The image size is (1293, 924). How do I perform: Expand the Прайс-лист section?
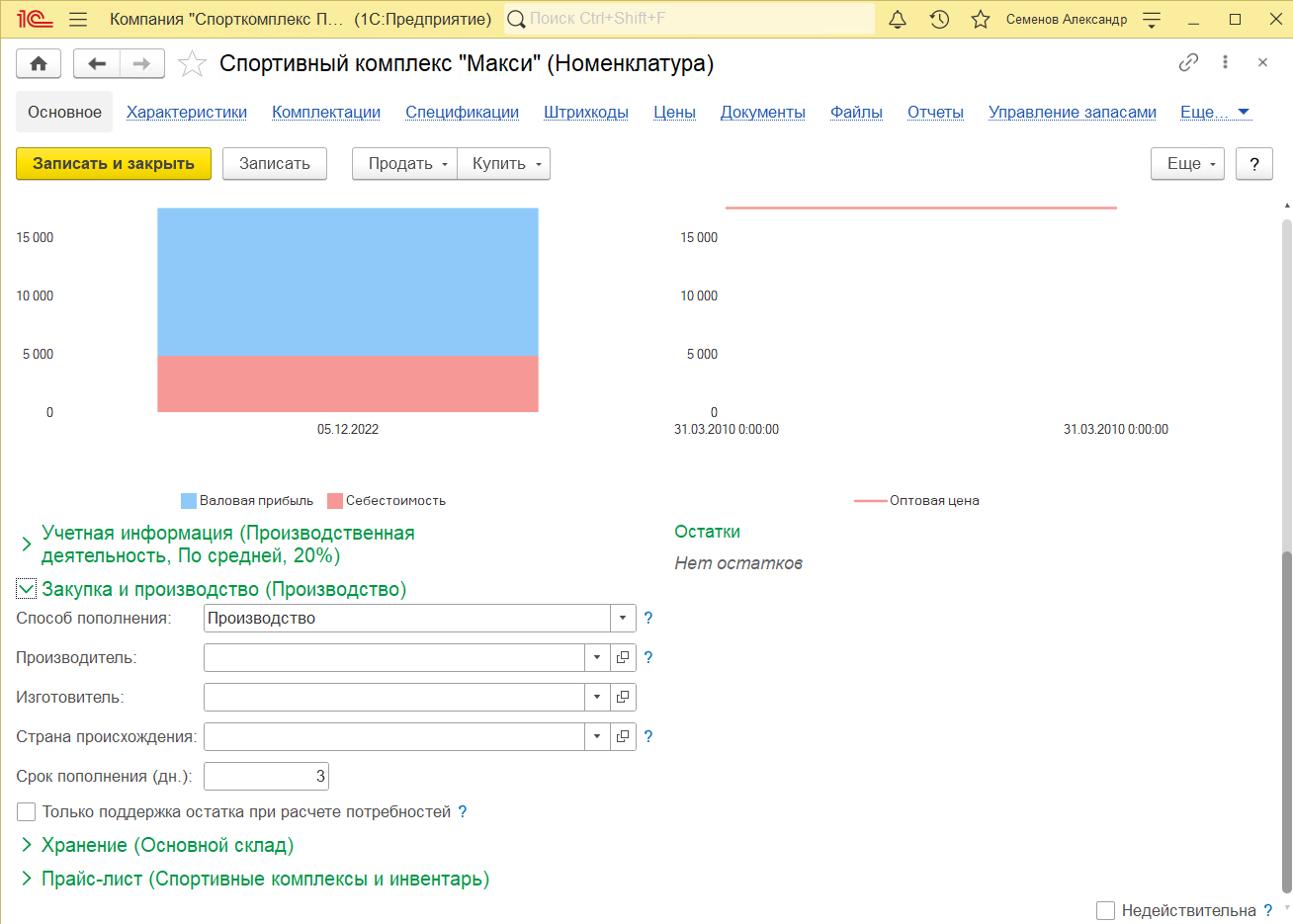point(27,879)
